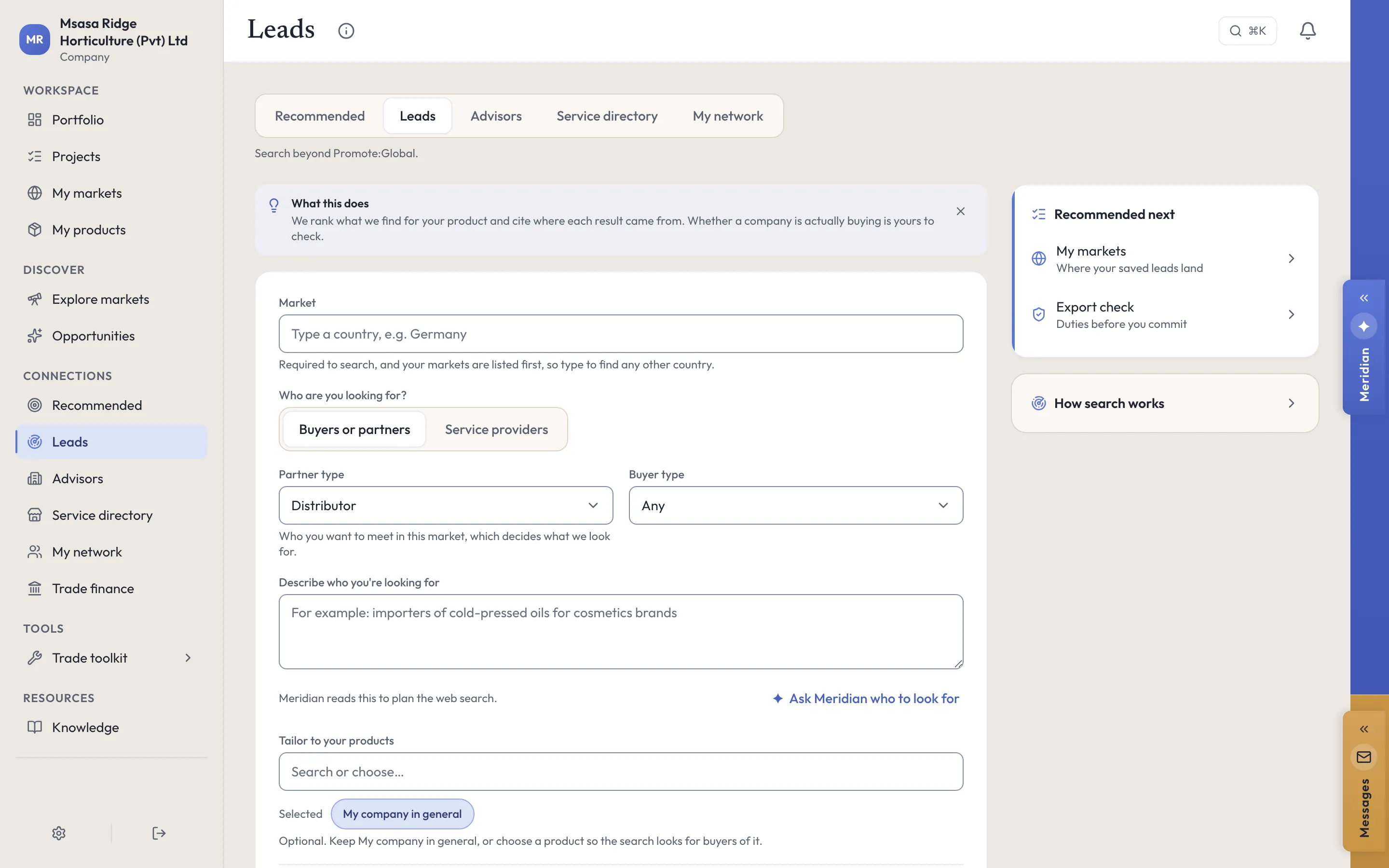Open Opportunities in the sidebar
Viewport: 1389px width, 868px height.
(x=111, y=336)
